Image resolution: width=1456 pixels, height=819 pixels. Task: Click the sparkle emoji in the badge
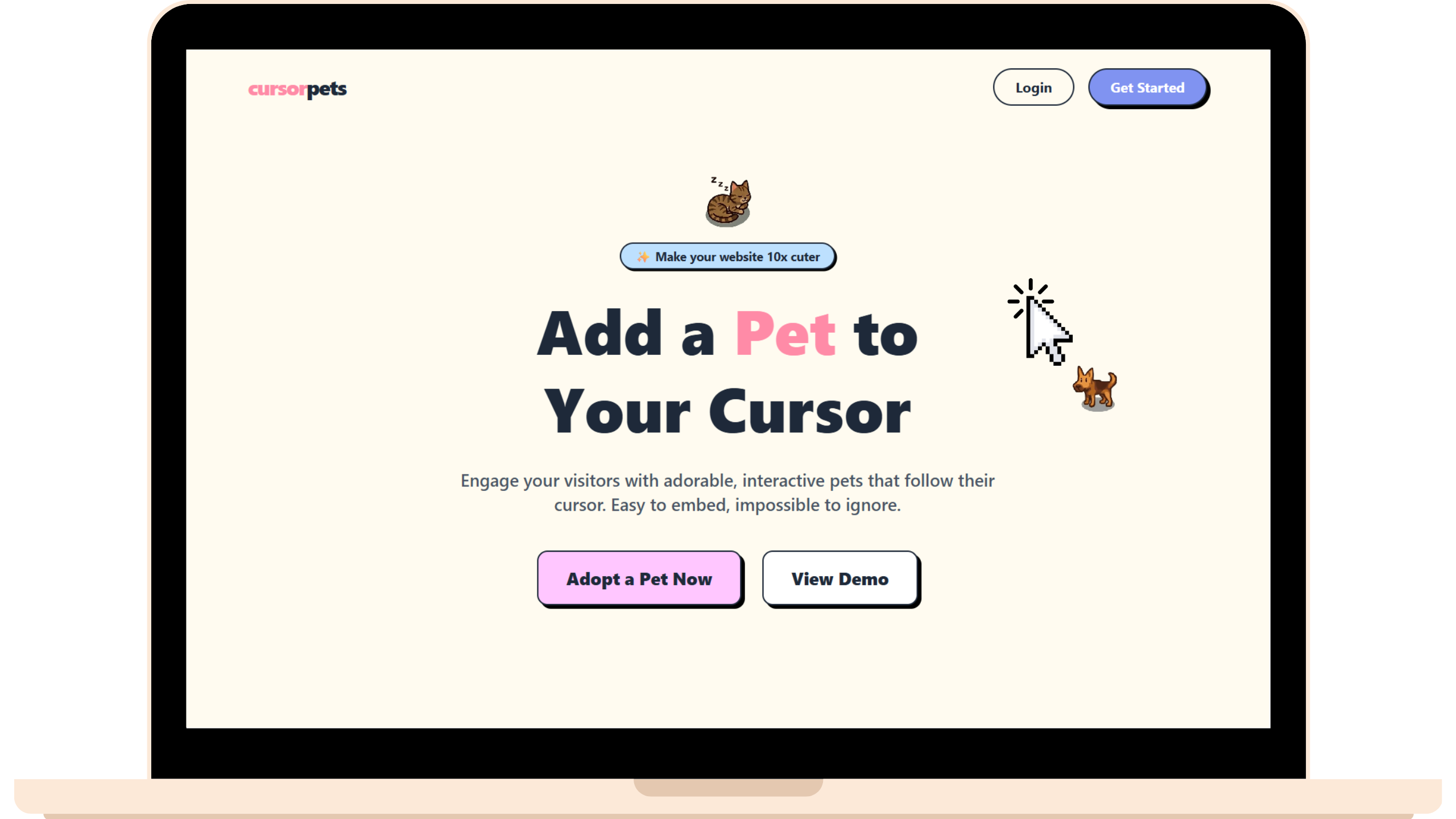pyautogui.click(x=643, y=257)
